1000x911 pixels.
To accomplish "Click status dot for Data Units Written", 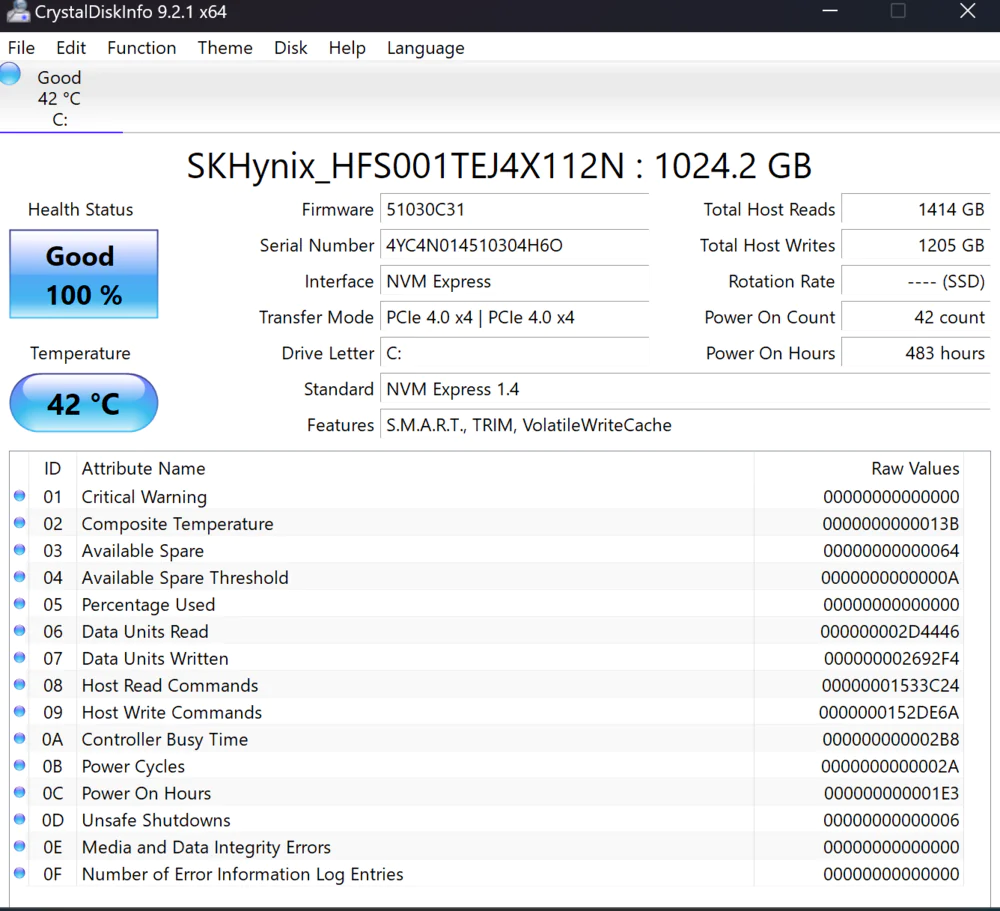I will [x=20, y=657].
